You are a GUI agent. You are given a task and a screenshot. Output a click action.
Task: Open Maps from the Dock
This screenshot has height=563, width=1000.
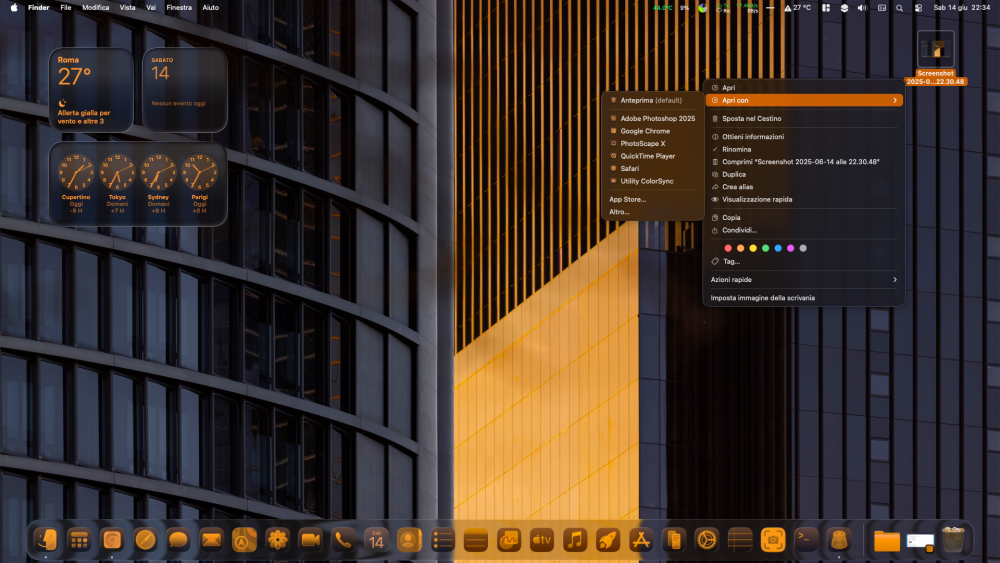[244, 540]
